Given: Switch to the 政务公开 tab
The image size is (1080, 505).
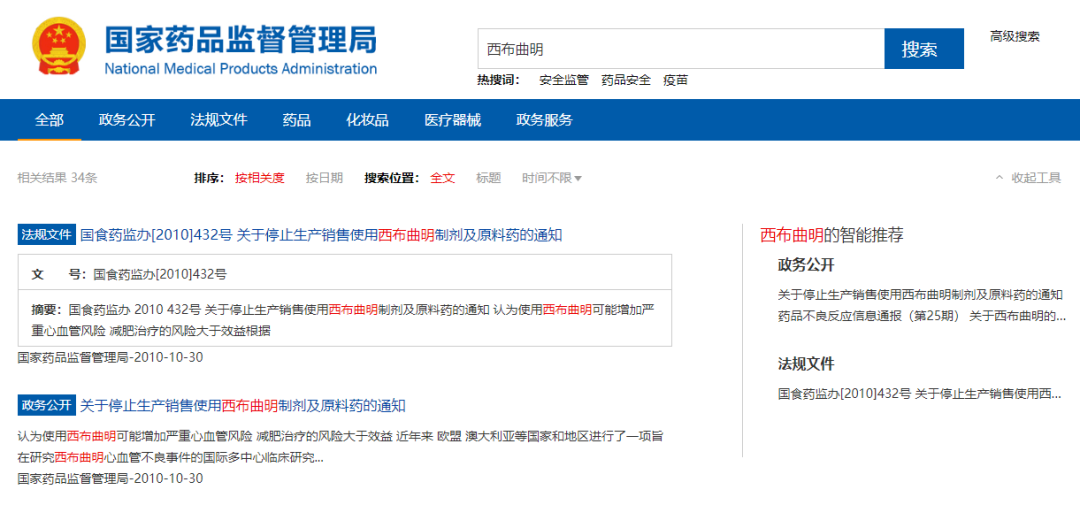Looking at the screenshot, I should [127, 121].
